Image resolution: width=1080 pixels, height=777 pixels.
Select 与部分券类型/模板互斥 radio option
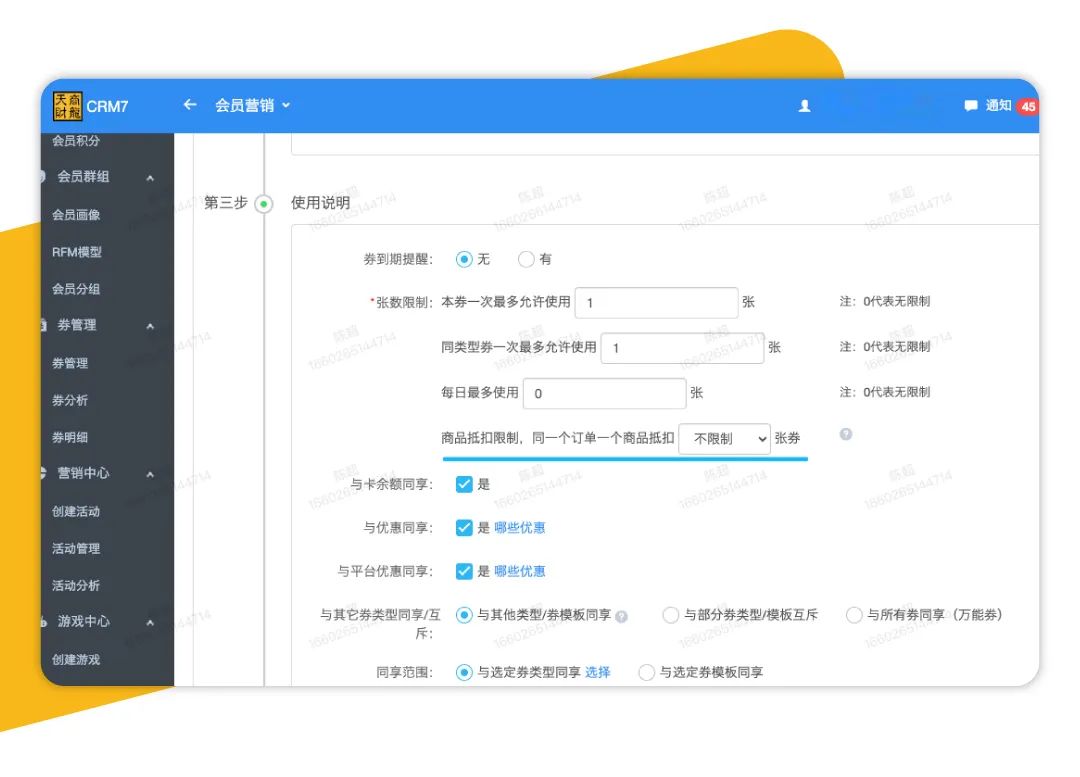click(670, 615)
